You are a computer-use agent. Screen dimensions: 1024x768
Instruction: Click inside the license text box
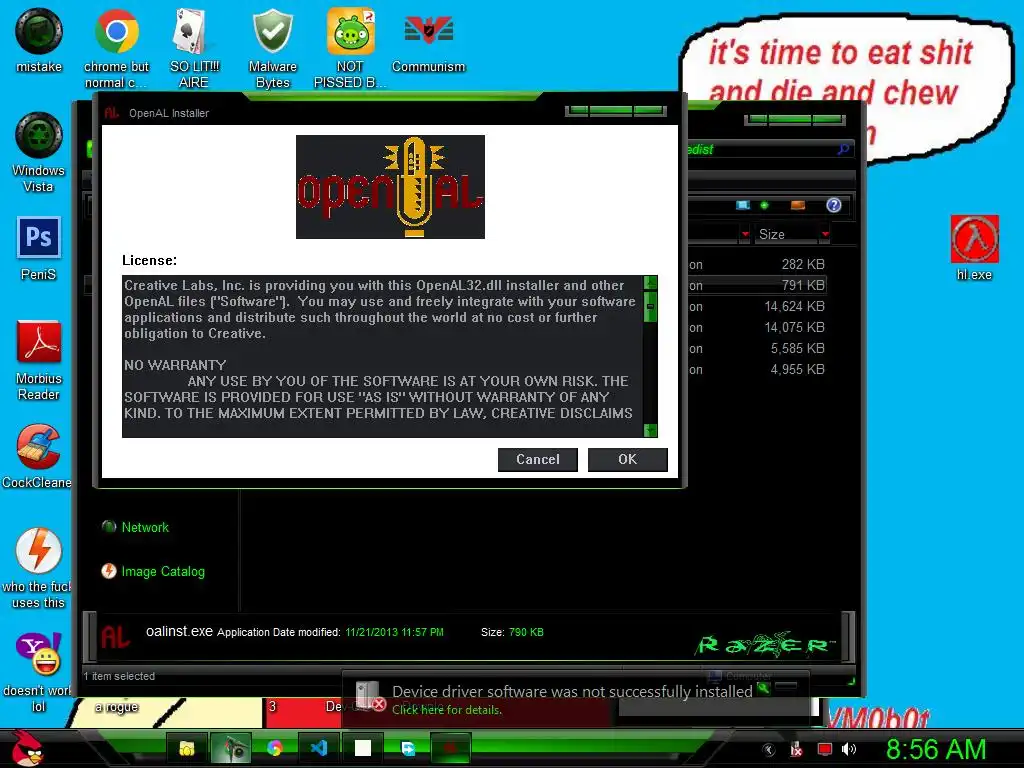point(382,357)
